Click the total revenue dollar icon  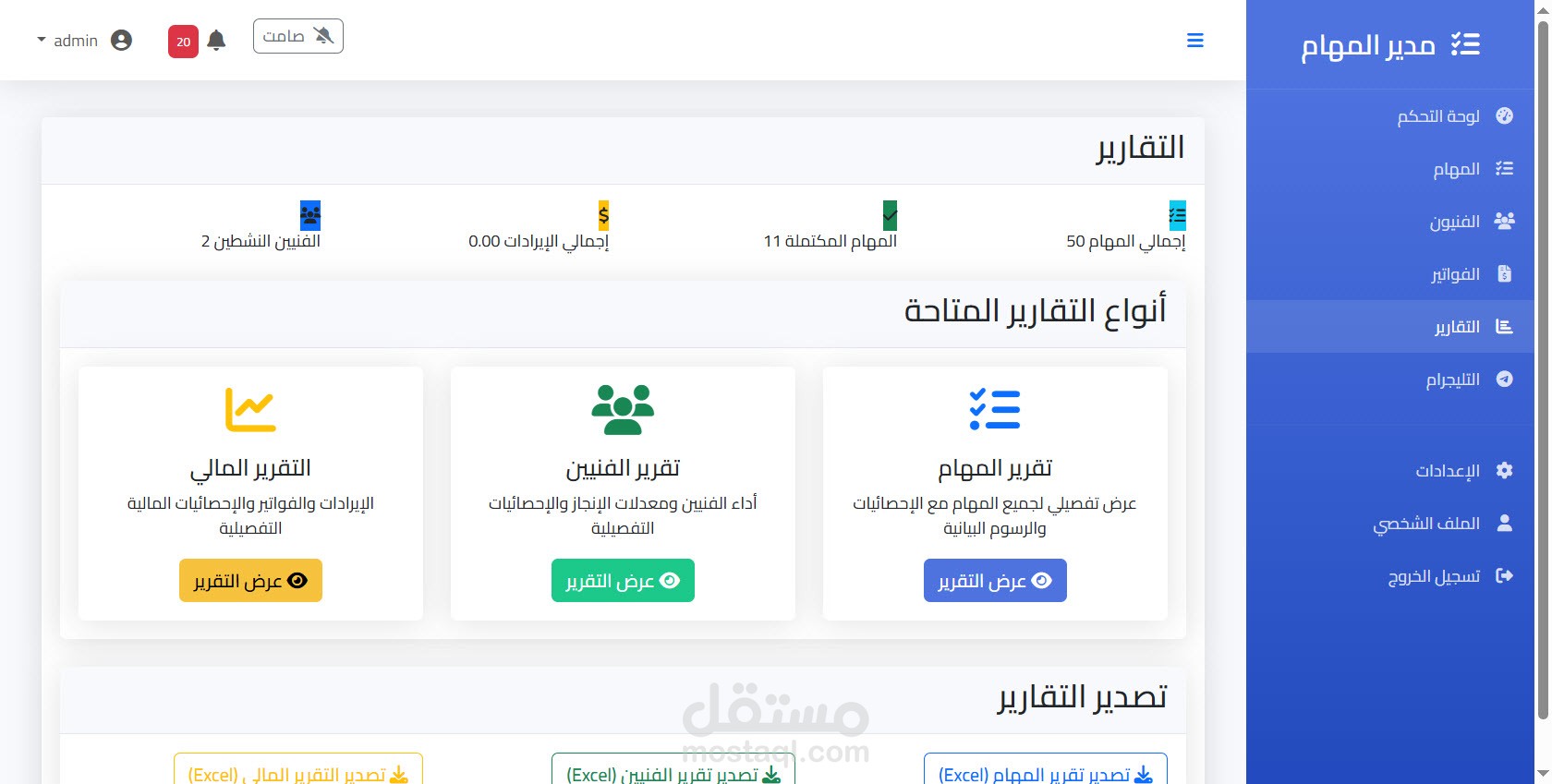tap(603, 215)
